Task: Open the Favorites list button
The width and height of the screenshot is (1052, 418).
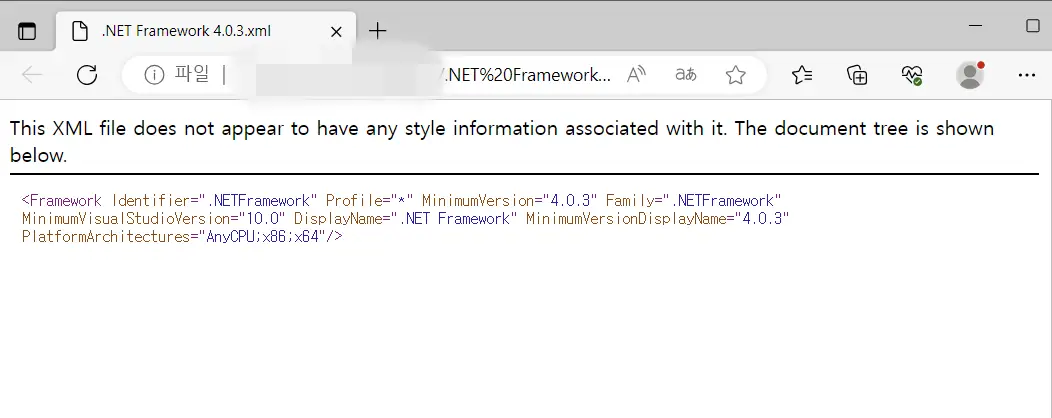Action: click(x=802, y=75)
